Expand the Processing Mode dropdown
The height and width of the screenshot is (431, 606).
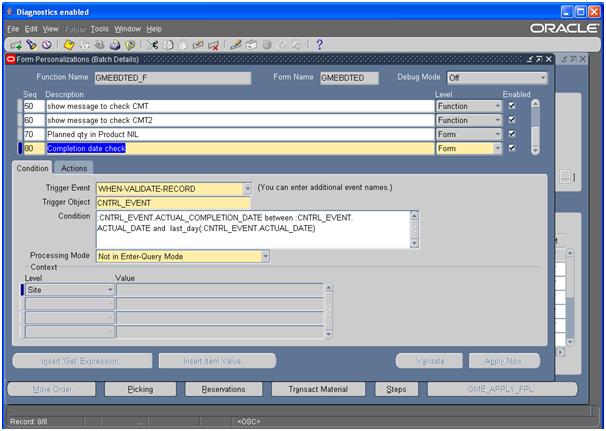pos(265,256)
